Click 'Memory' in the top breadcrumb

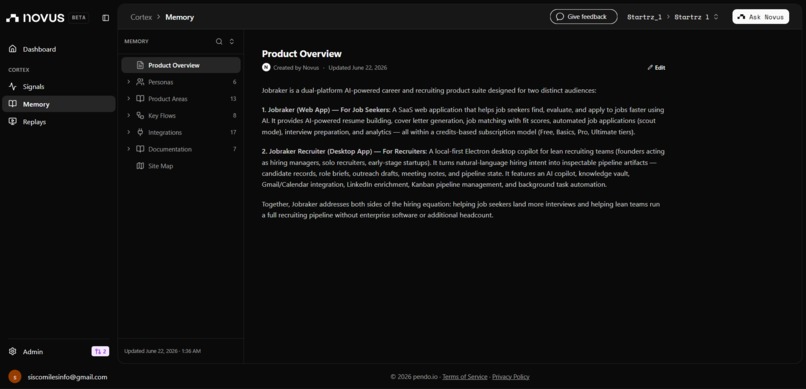coord(179,17)
